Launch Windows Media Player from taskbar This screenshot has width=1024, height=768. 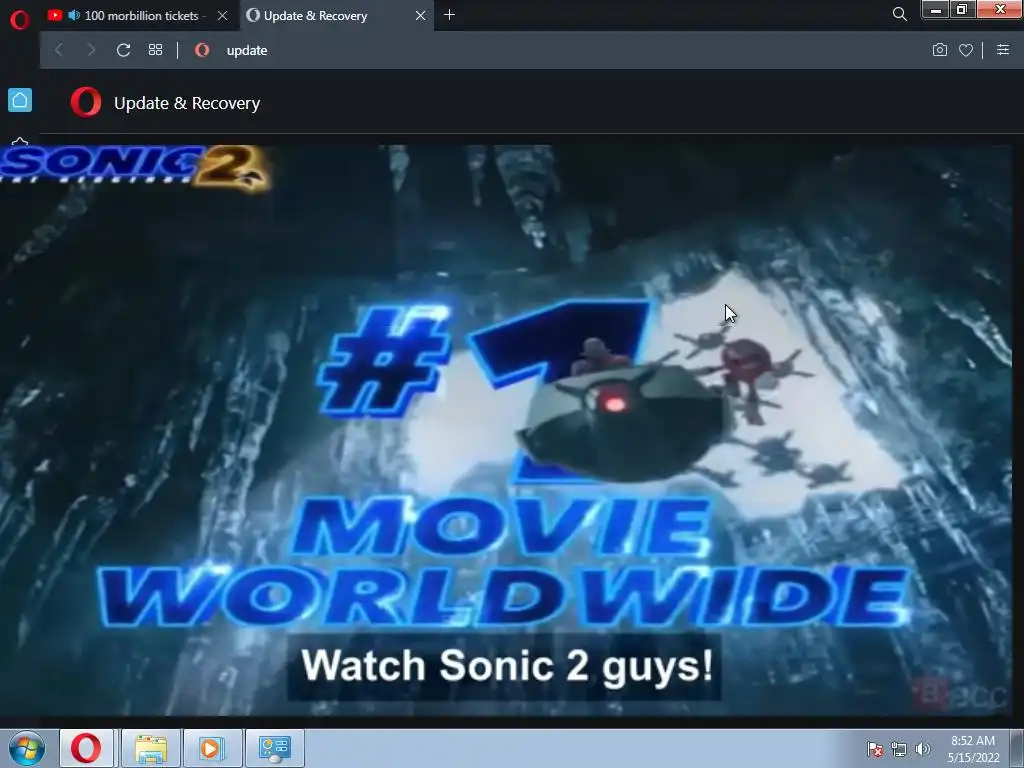(x=212, y=748)
